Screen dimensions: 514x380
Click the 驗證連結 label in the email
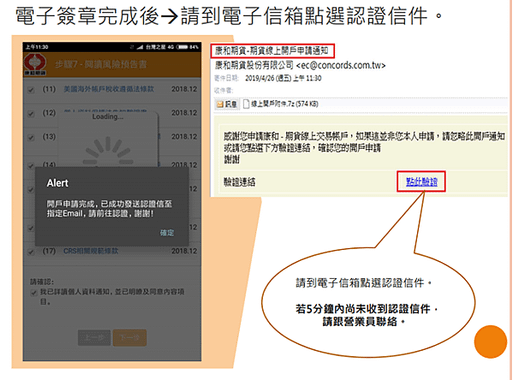239,182
